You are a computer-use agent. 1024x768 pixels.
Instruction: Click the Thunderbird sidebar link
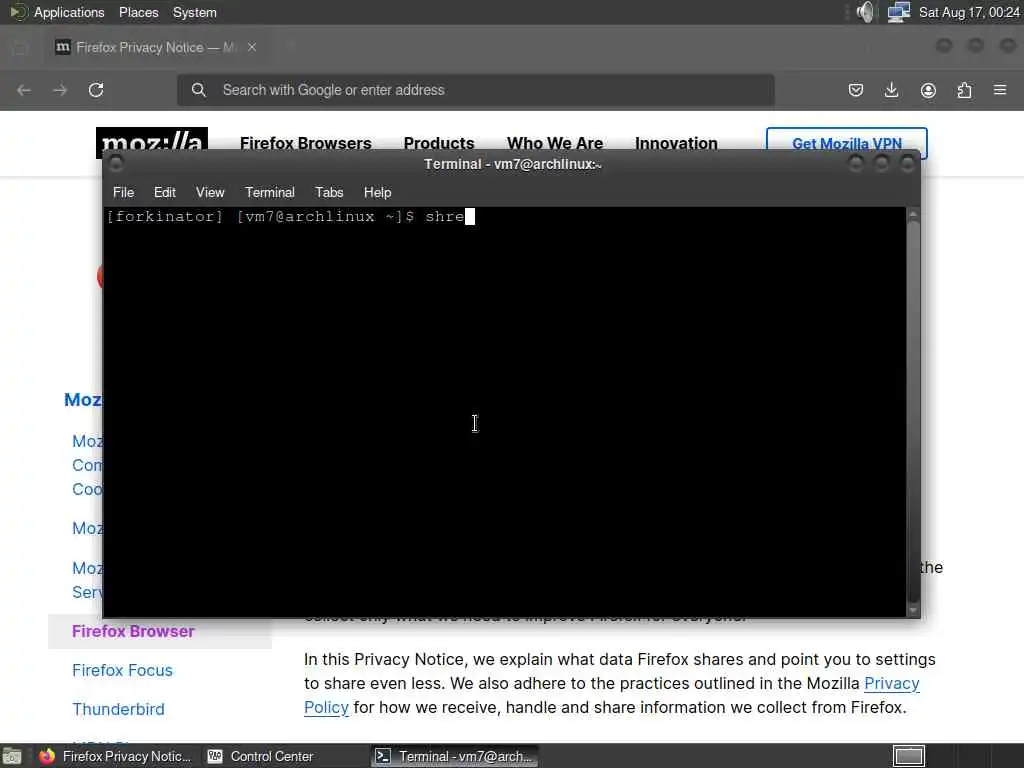pos(118,709)
